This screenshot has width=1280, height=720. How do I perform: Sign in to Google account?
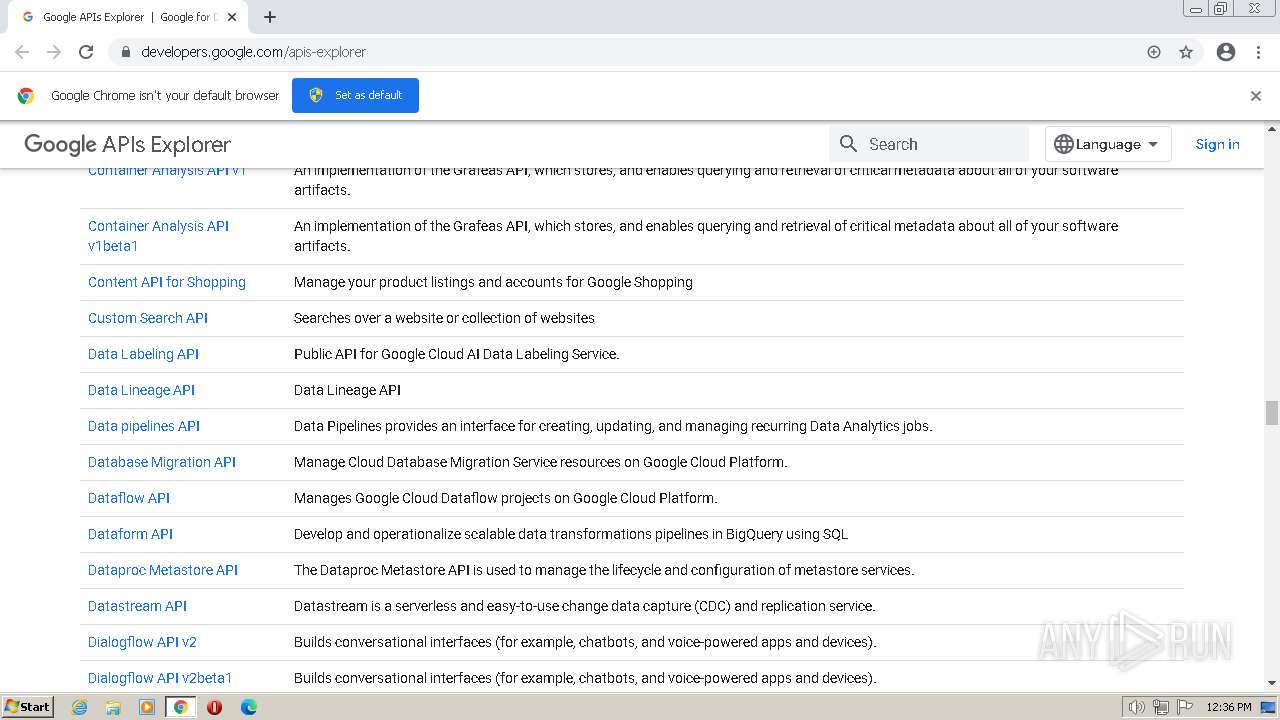1217,144
